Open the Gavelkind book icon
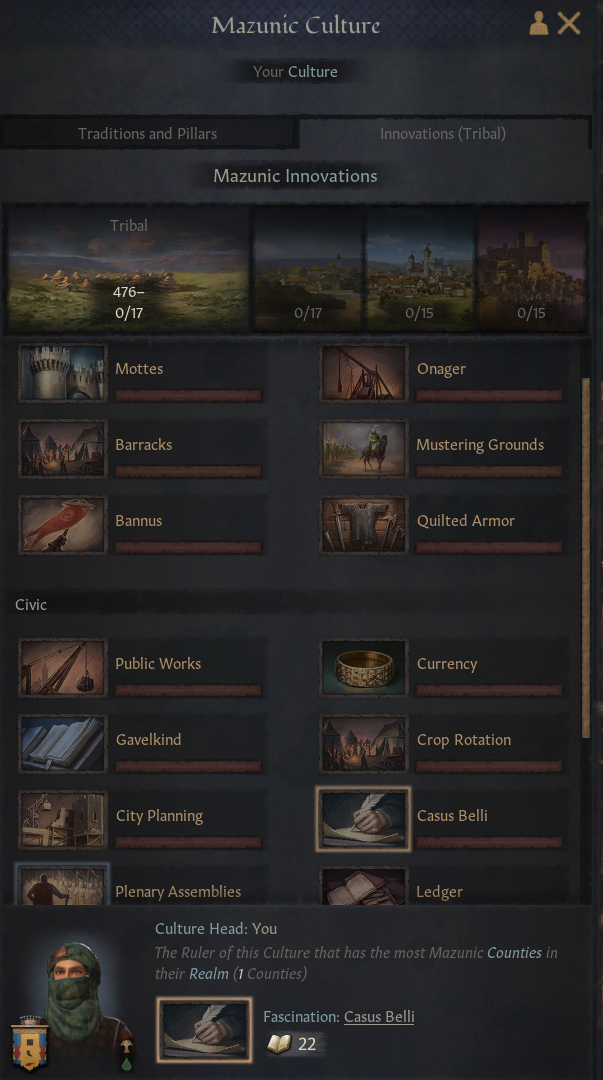 click(x=63, y=744)
